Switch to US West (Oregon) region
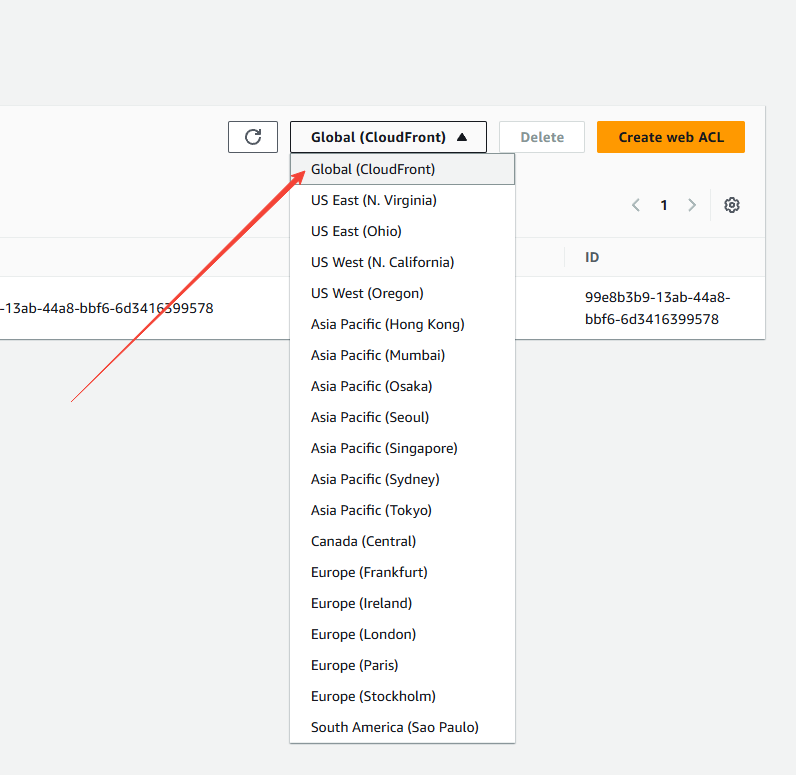Screen dimensions: 796x775 coord(367,293)
